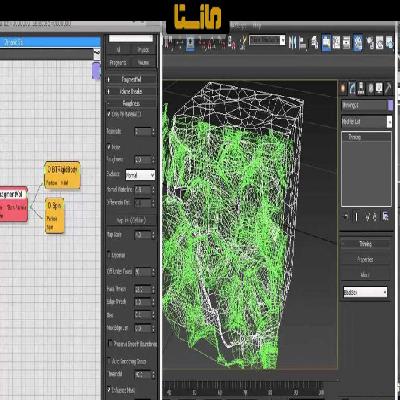Viewport: 400px width, 400px height.
Task: Switch to the Display command panel tab
Action: (379, 88)
